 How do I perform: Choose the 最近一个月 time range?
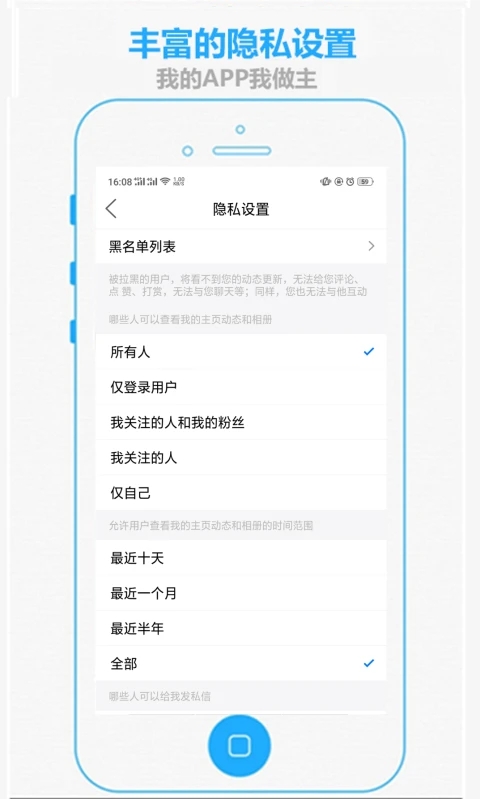241,593
